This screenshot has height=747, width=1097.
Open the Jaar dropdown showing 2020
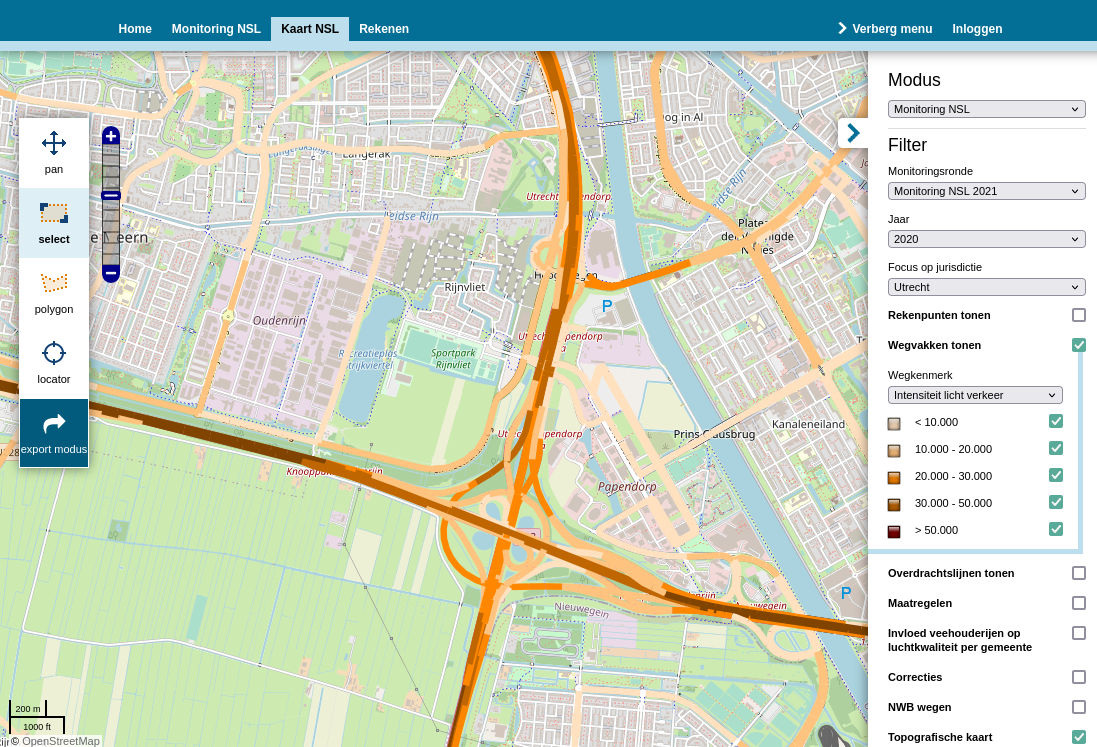[986, 239]
